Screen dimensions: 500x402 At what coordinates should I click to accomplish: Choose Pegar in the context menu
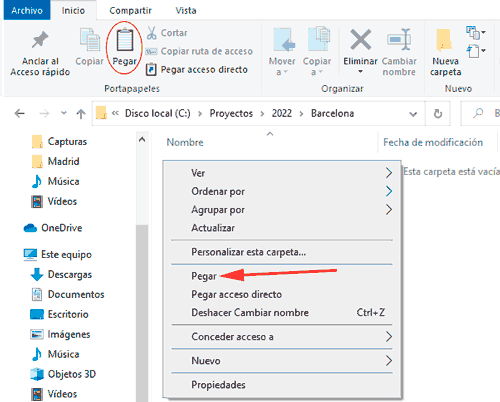204,276
